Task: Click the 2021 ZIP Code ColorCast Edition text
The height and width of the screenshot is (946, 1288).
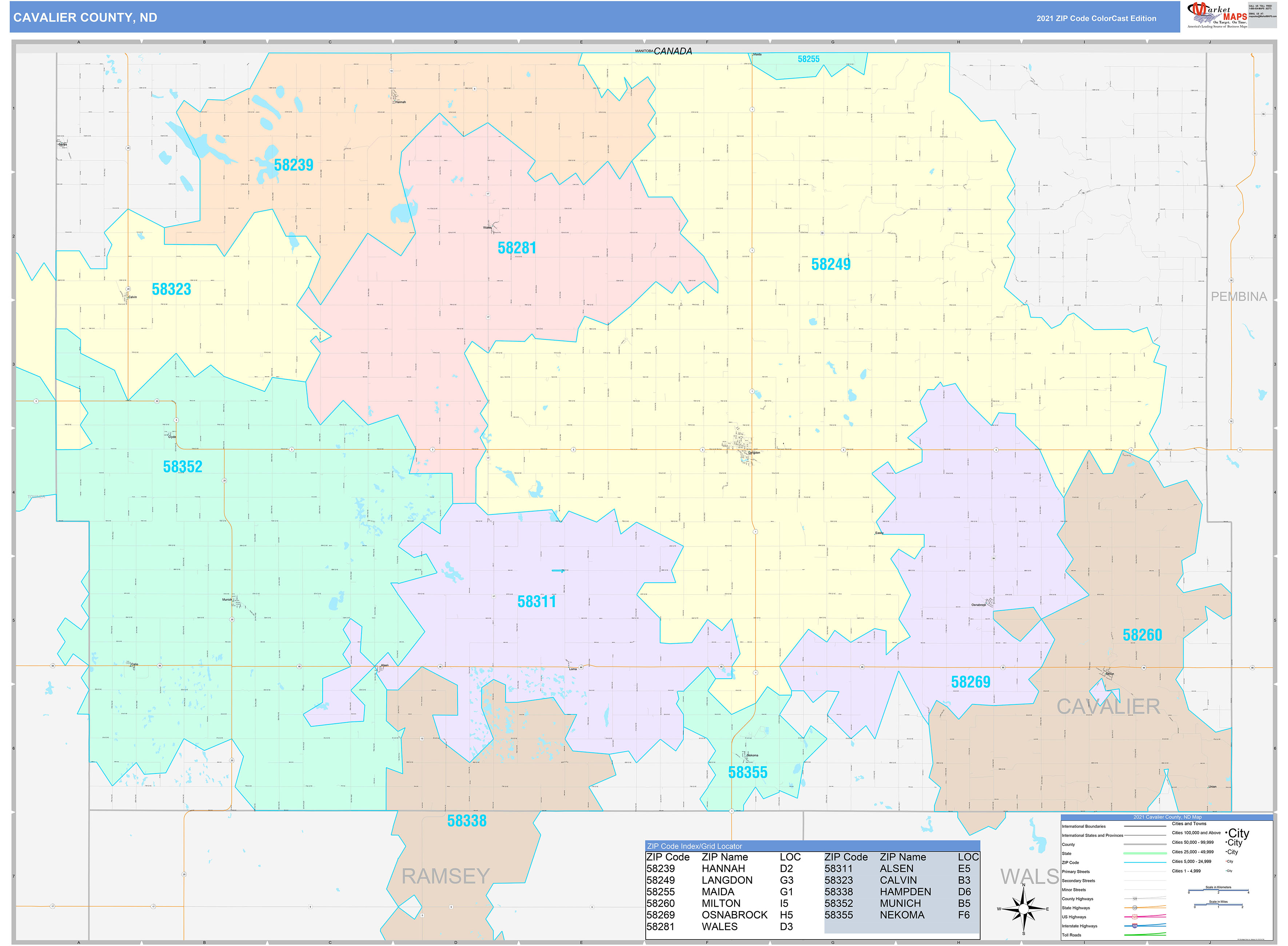Action: click(x=1096, y=18)
